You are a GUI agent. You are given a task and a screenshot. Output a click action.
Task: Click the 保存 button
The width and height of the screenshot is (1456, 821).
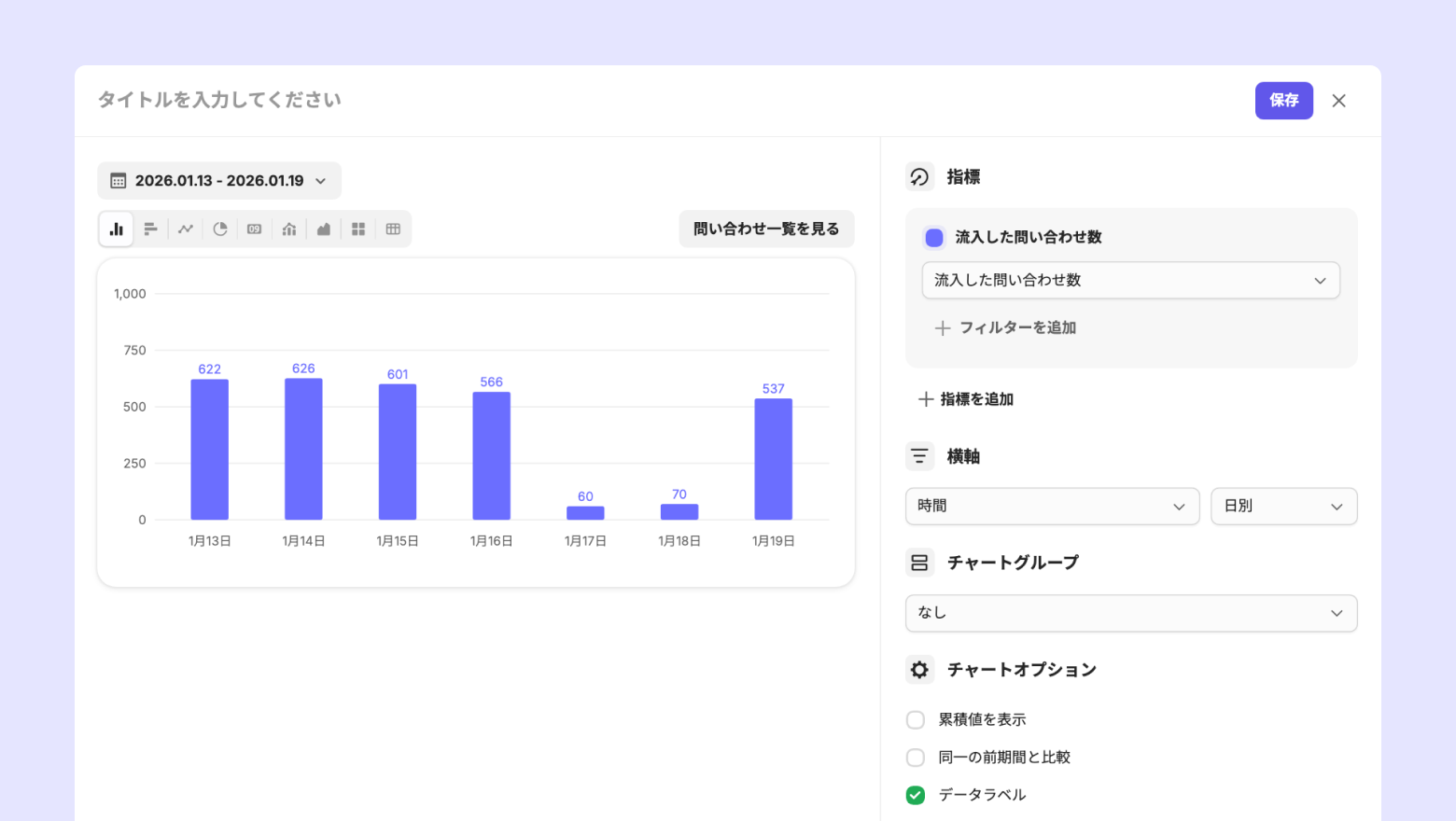pyautogui.click(x=1283, y=101)
